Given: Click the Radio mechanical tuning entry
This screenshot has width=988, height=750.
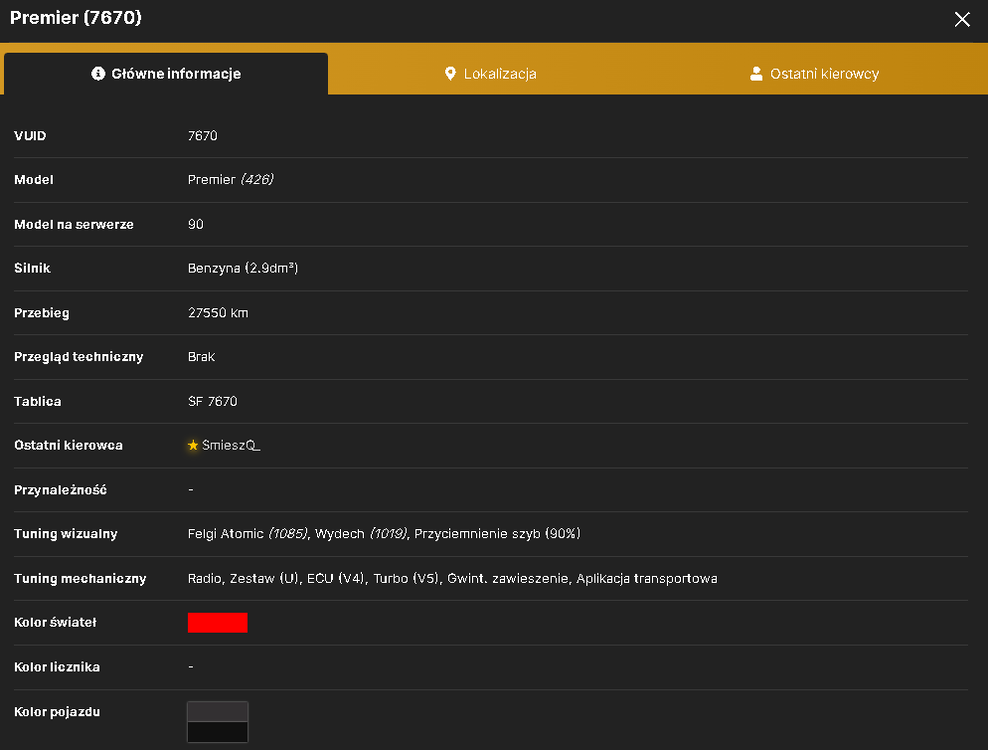Looking at the screenshot, I should coord(204,579).
